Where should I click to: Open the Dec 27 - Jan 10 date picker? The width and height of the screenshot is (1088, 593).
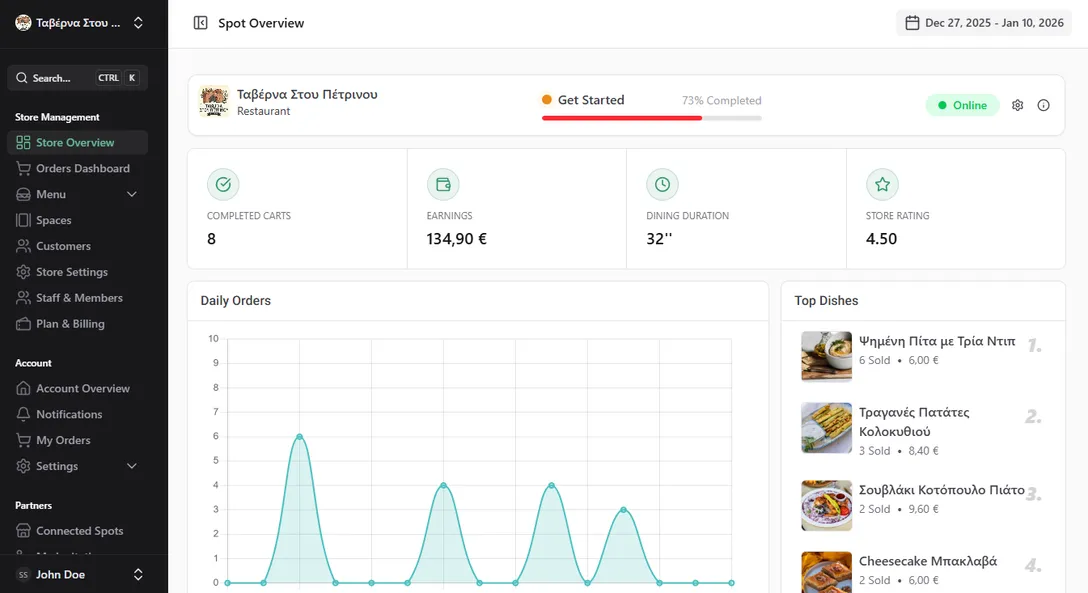(x=983, y=22)
